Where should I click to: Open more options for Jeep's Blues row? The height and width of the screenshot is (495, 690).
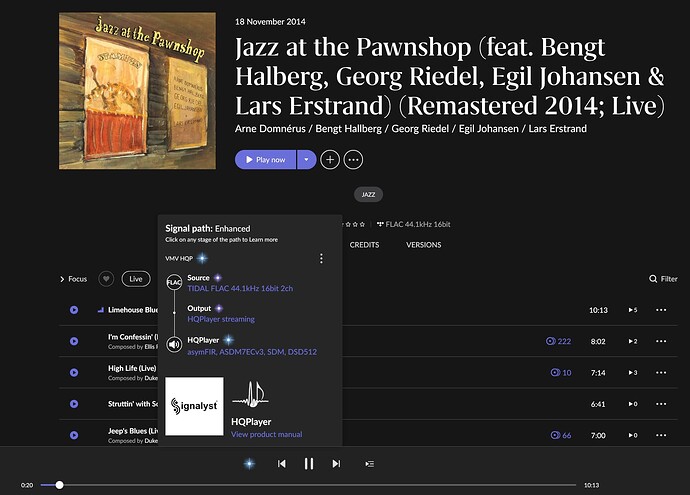coord(661,435)
